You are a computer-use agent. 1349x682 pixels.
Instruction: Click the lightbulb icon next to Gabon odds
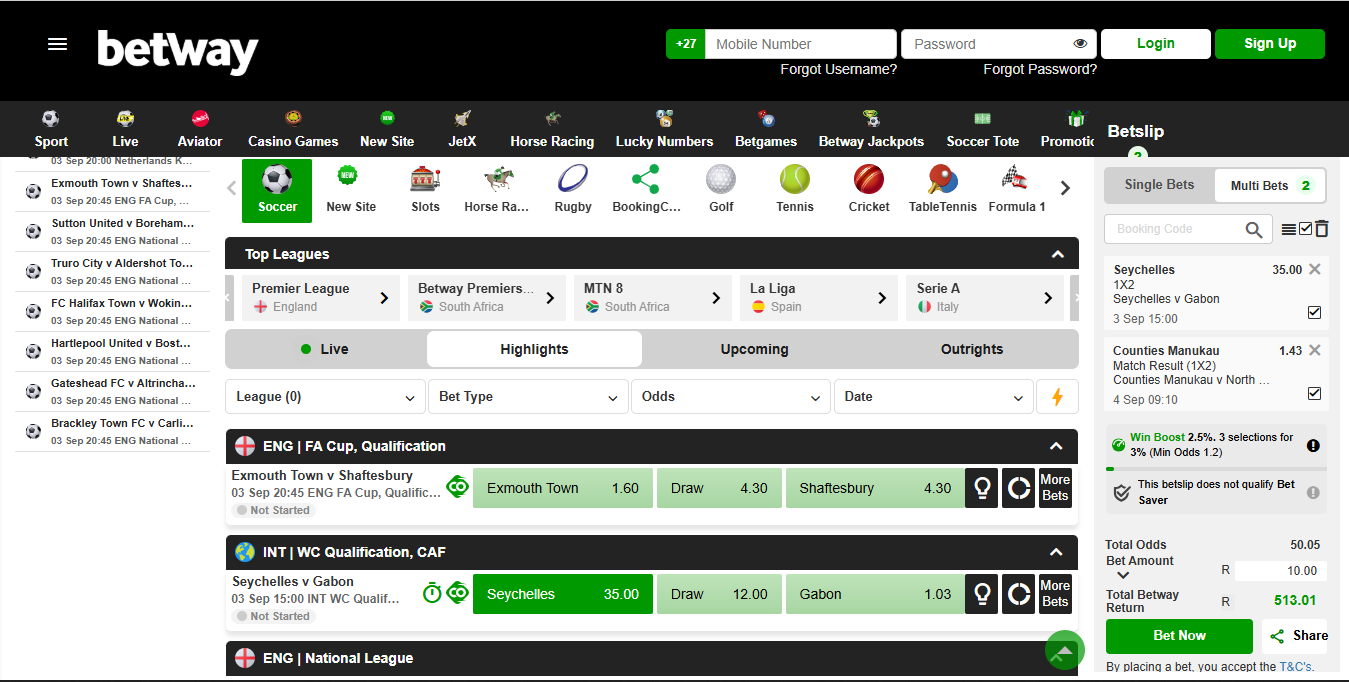click(981, 593)
